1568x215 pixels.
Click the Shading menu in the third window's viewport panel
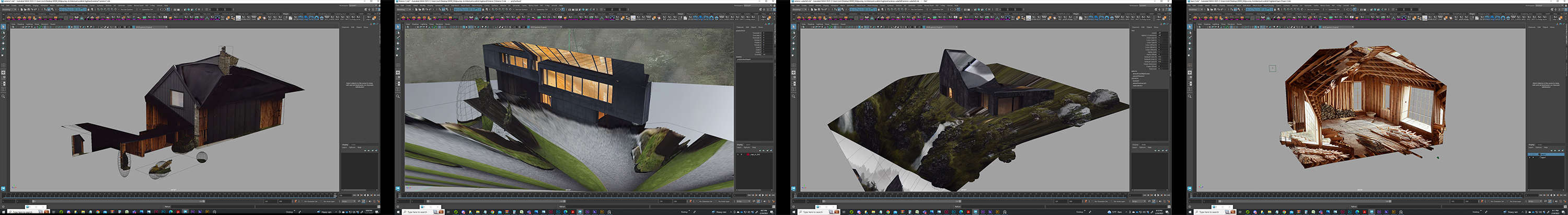click(x=811, y=24)
